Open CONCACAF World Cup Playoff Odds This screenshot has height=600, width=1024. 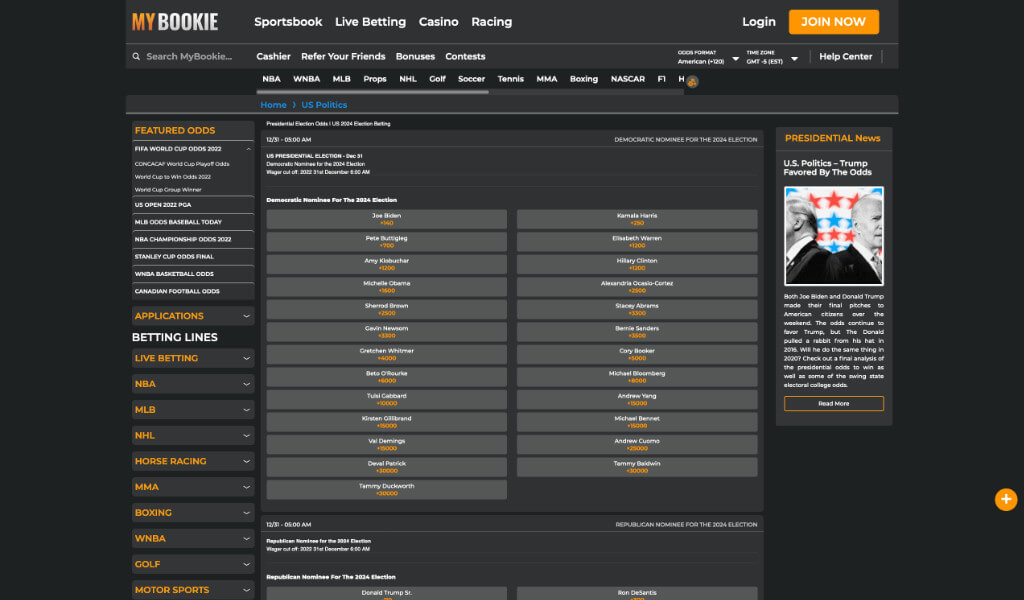click(x=182, y=164)
